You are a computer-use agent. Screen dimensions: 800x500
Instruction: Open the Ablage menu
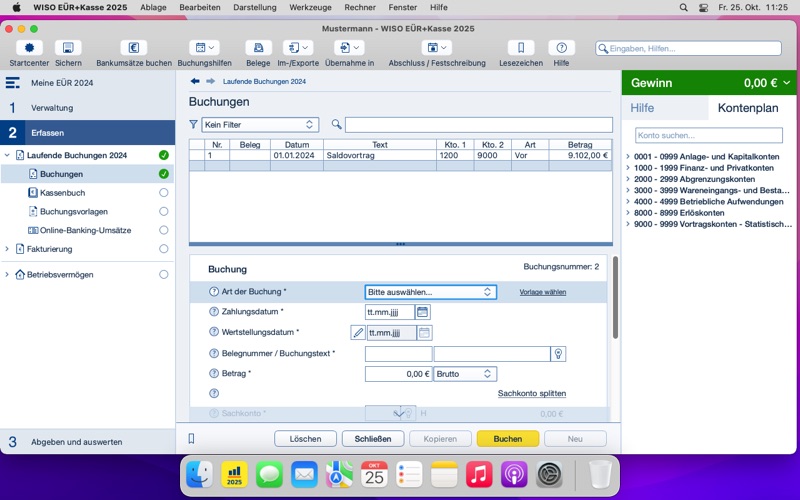click(153, 7)
